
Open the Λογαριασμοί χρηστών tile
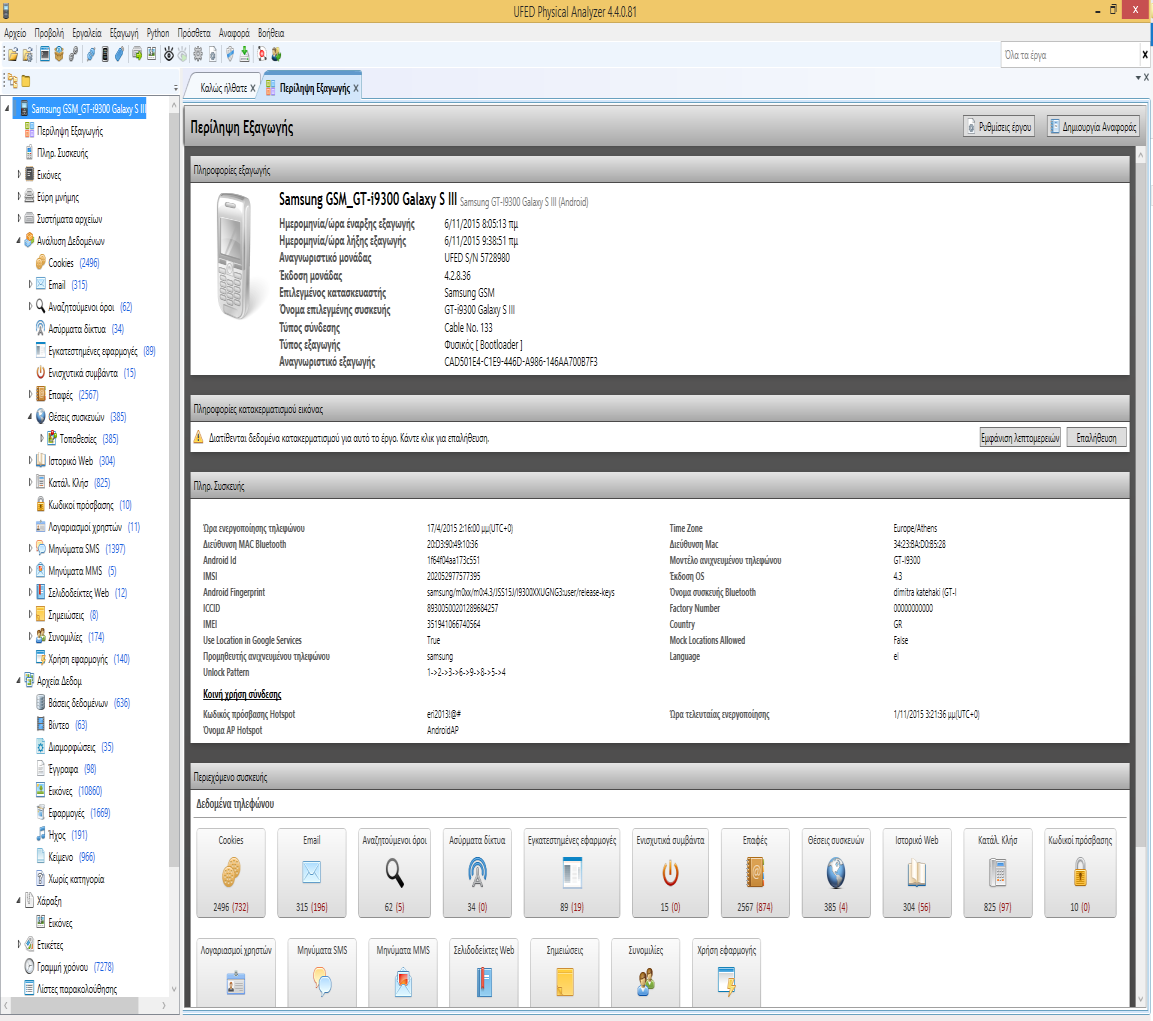tap(236, 972)
